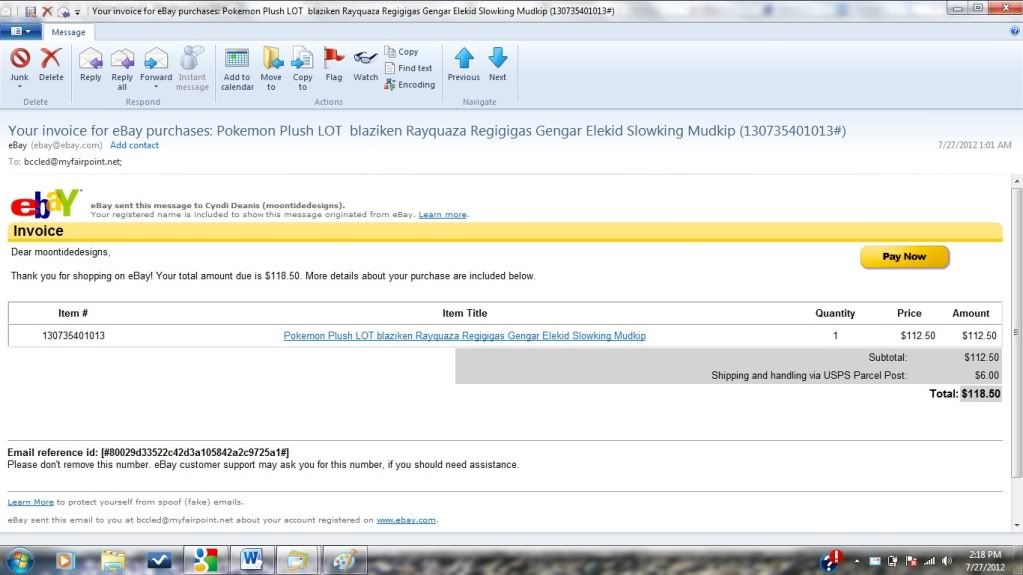1023x575 pixels.
Task: Click message scrollbar up arrow
Action: [x=1016, y=181]
